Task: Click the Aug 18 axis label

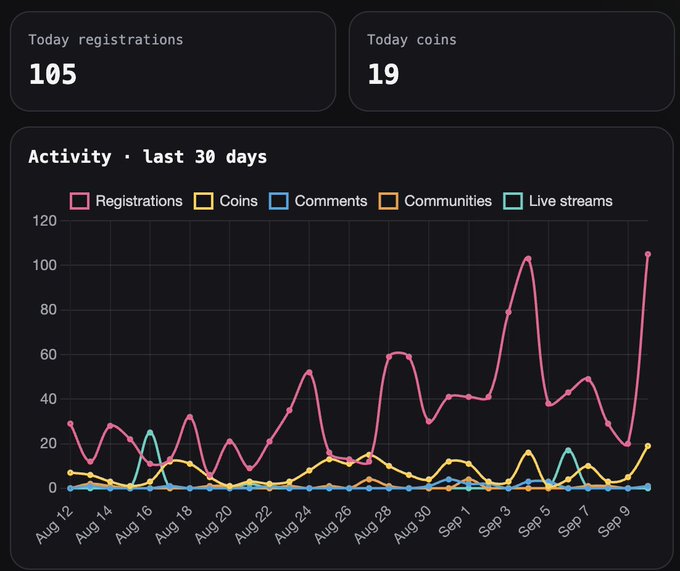Action: click(x=174, y=523)
